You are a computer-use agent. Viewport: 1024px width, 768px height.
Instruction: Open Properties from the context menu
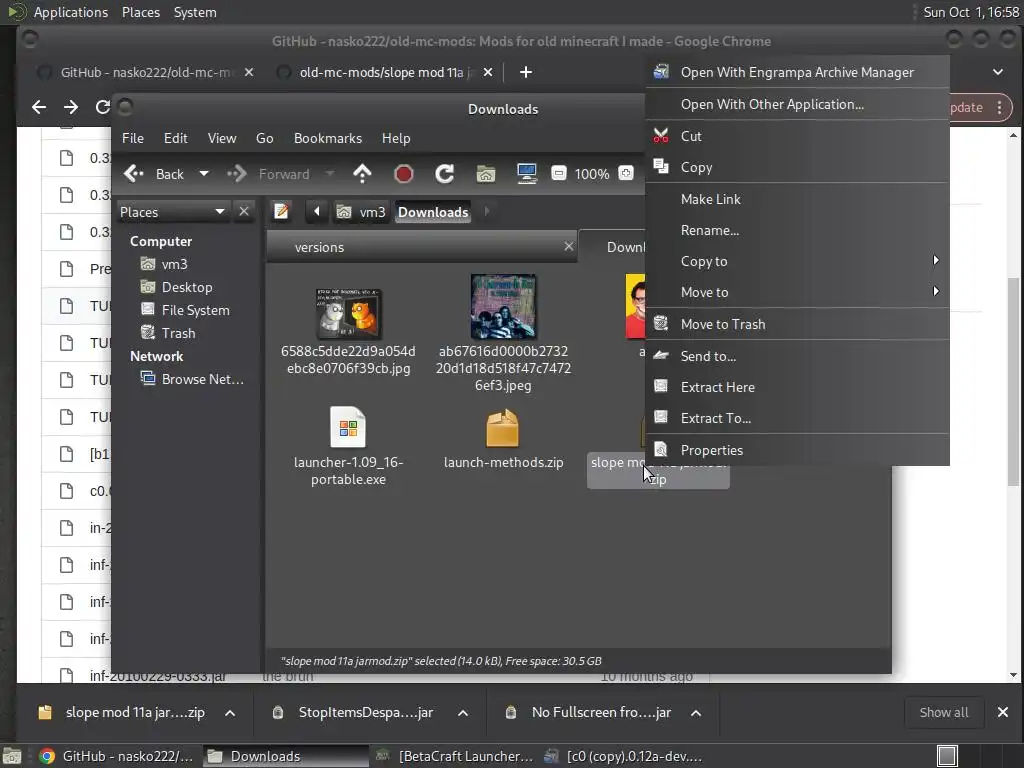coord(797,450)
